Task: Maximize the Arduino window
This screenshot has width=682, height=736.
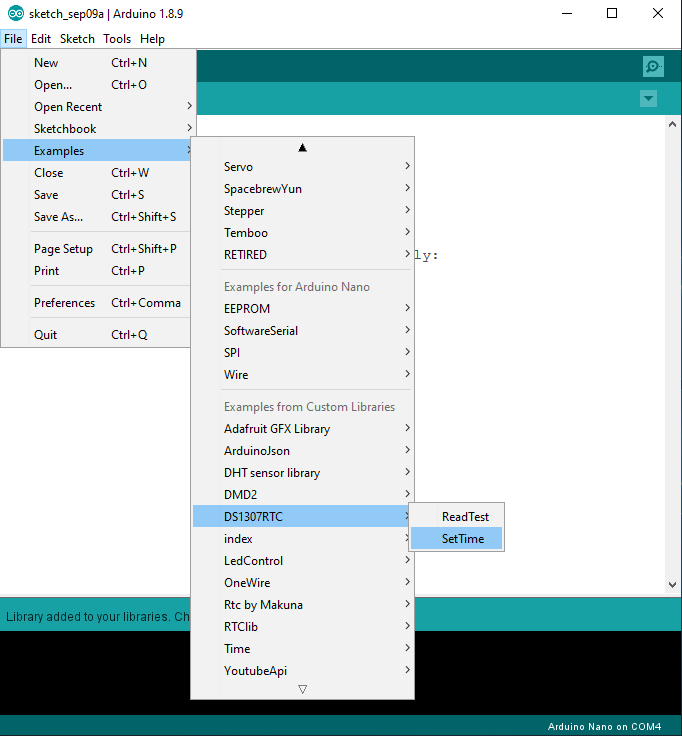Action: pos(612,14)
